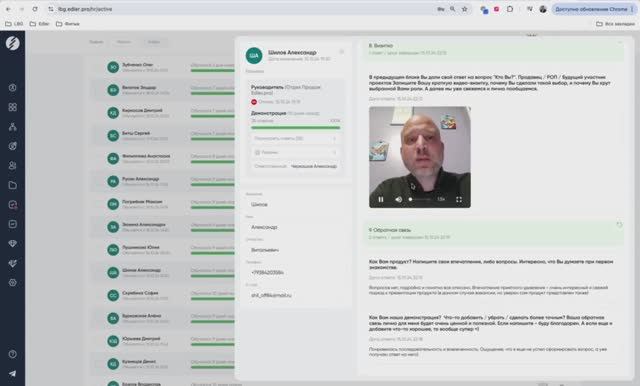Select the second tab above the candidate list
This screenshot has height=386, width=640.
coord(124,42)
